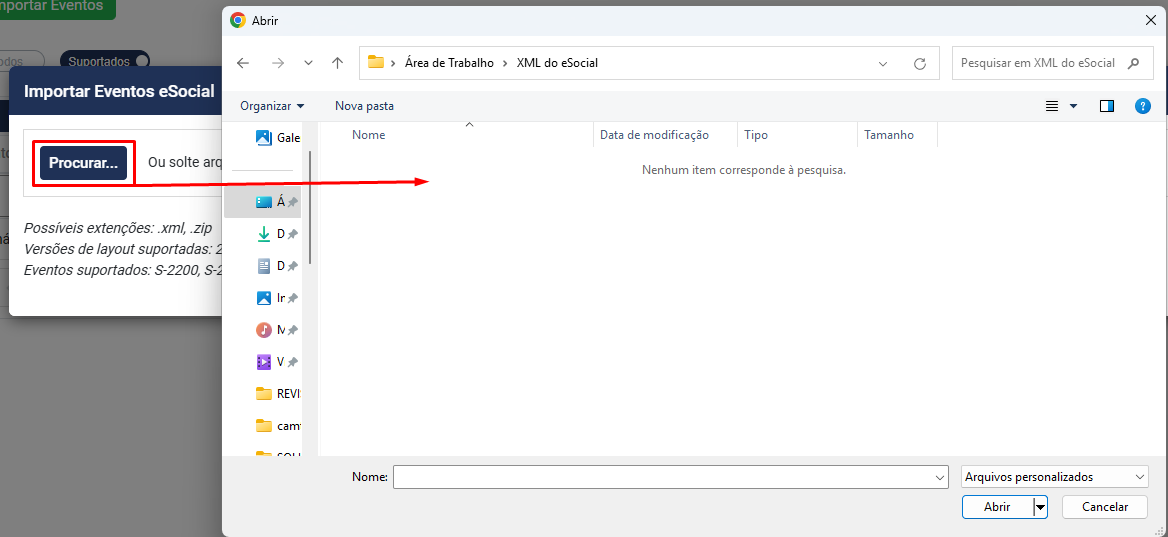
Task: Toggle the preview pane icon
Action: [1107, 106]
